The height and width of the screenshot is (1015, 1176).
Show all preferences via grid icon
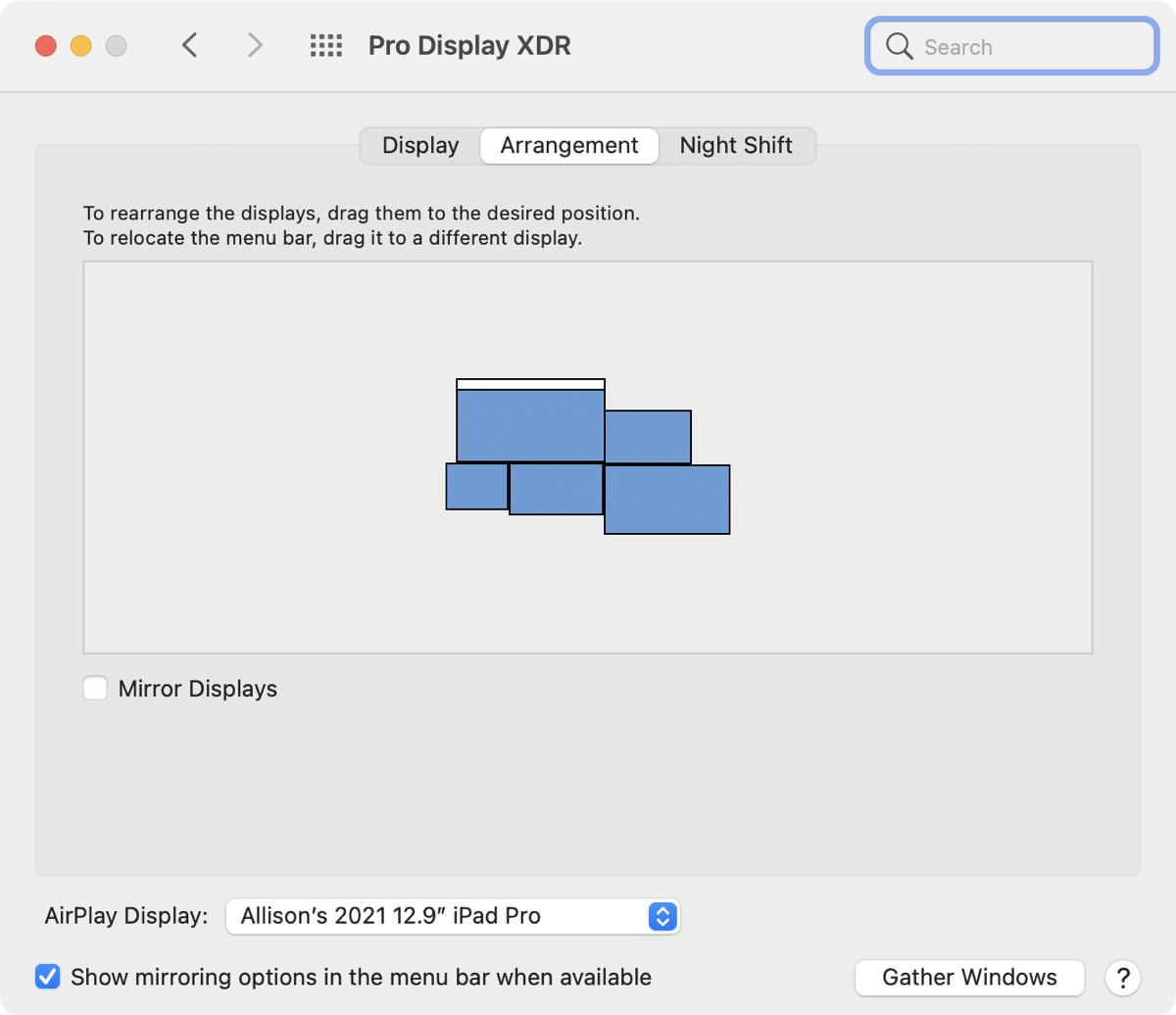(x=325, y=45)
